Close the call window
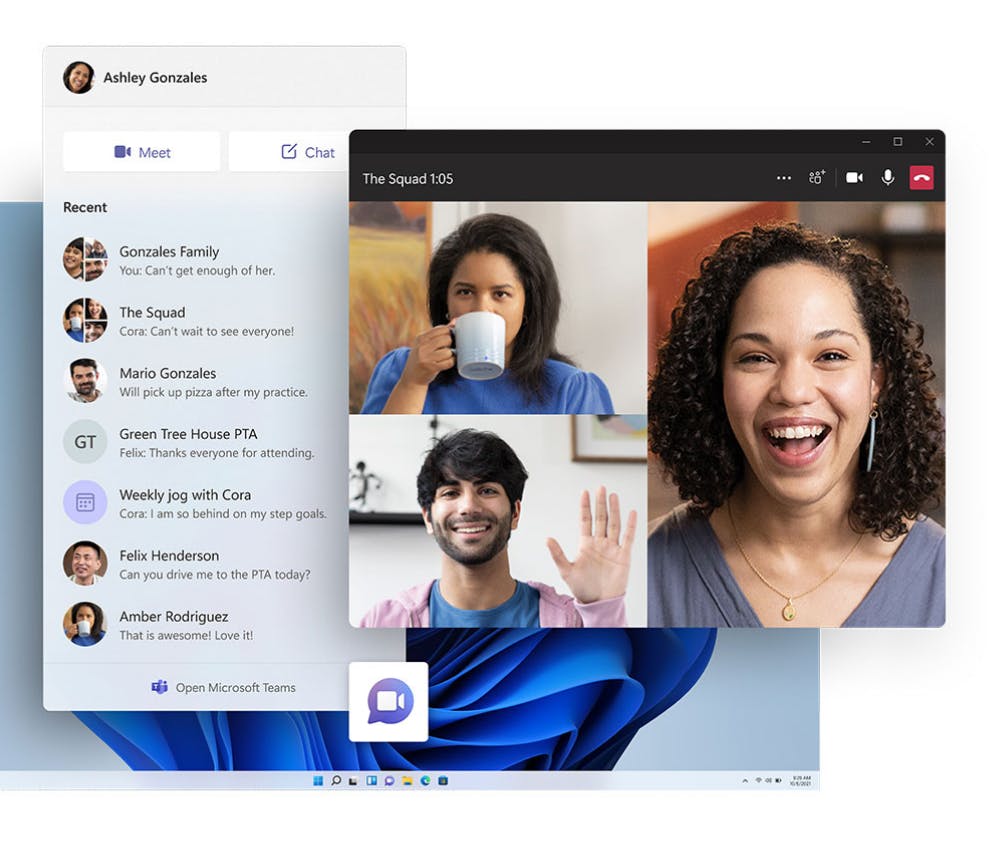995x845 pixels. 930,142
